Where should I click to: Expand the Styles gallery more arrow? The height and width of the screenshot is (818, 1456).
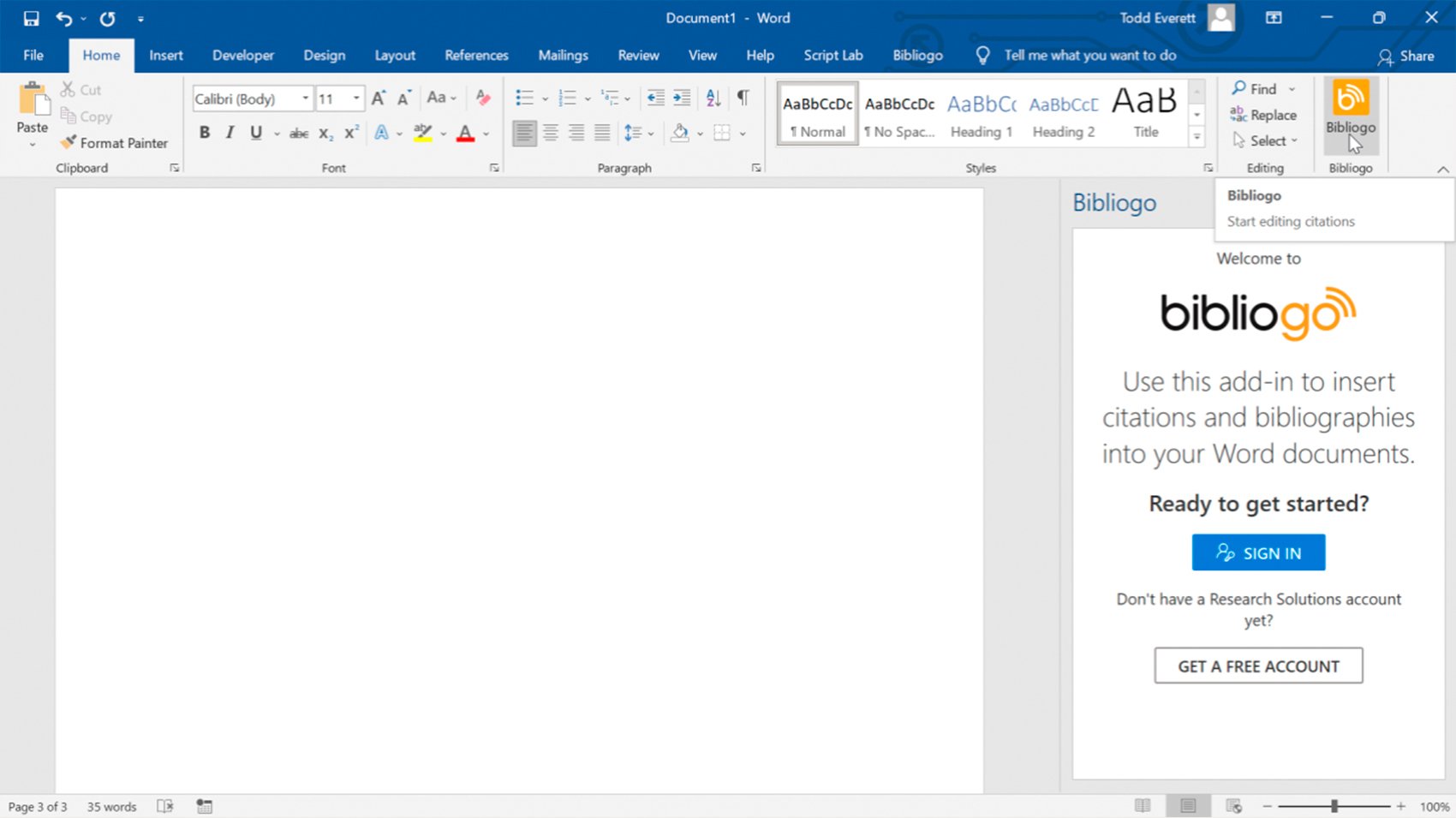coord(1197,137)
